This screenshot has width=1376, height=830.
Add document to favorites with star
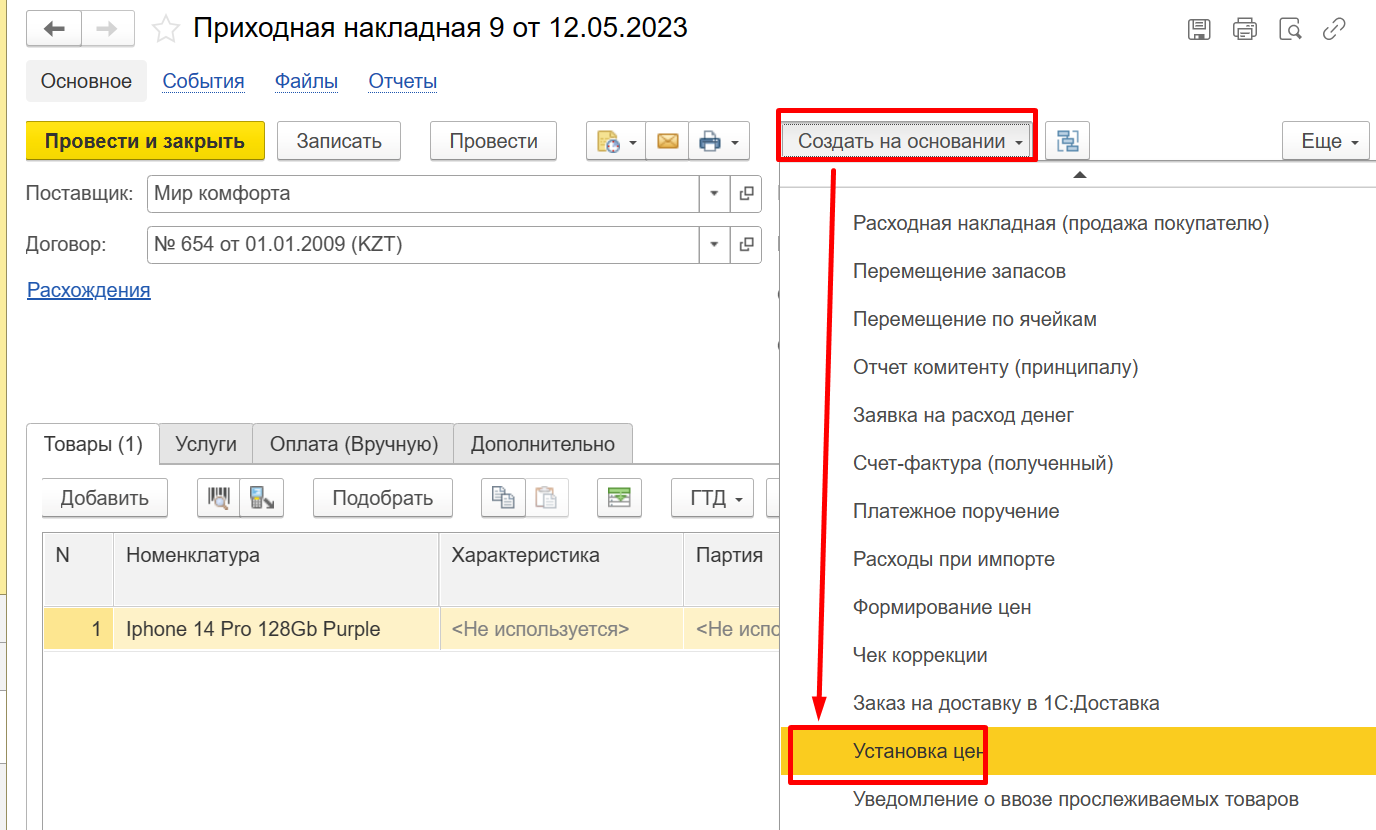(x=166, y=29)
